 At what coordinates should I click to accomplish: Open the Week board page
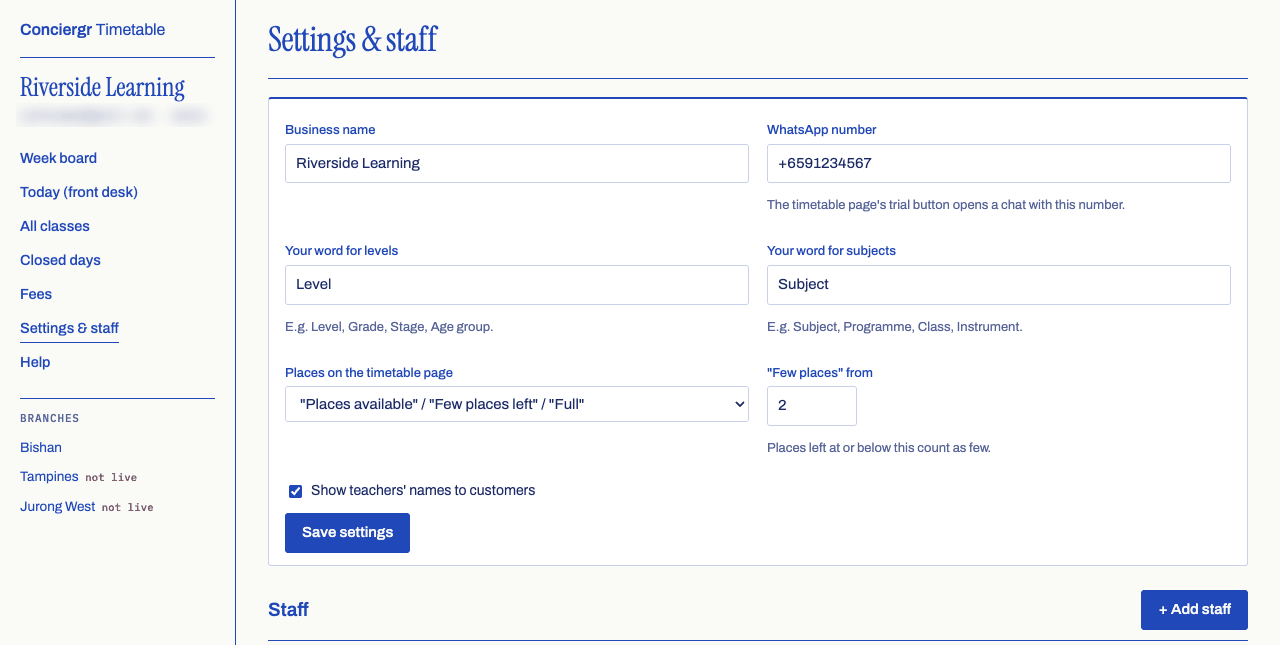pos(58,158)
